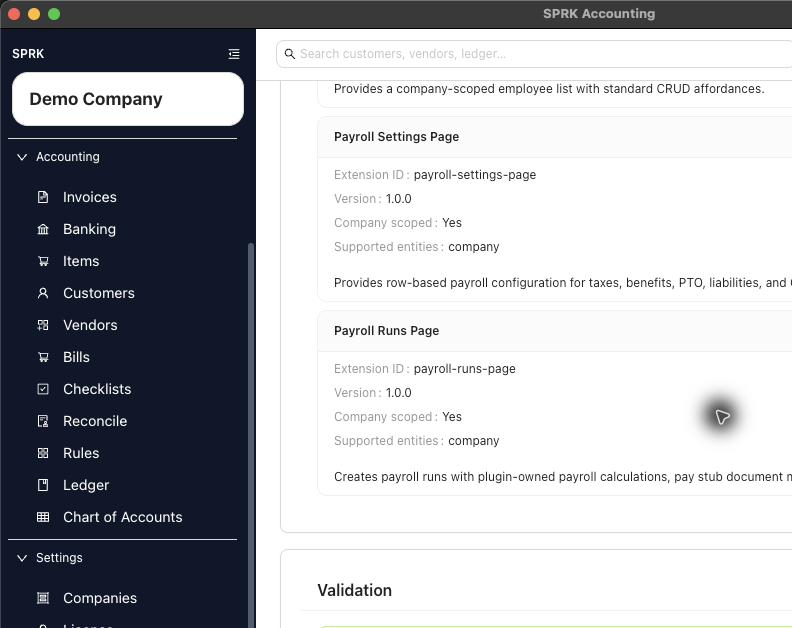The image size is (792, 628).
Task: Click Supported entities company under Payroll Settings
Action: [x=417, y=247]
